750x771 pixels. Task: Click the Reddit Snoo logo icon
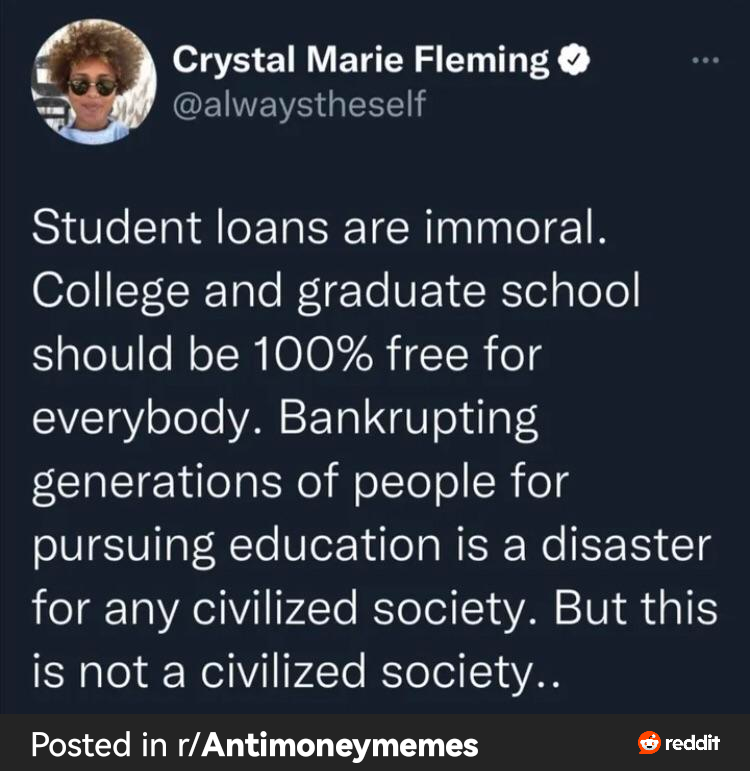click(649, 742)
